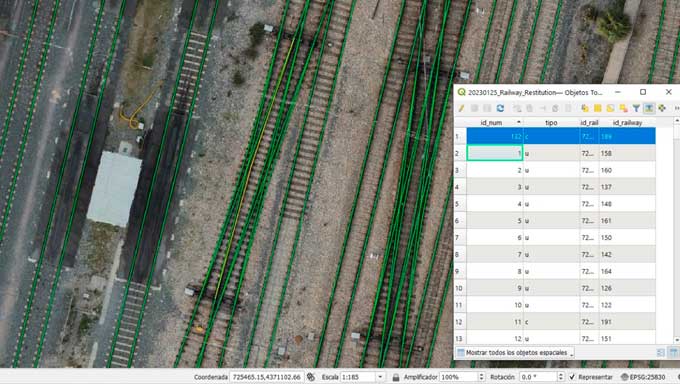Click id_railway cell with value 150
The width and height of the screenshot is (680, 384).
point(627,238)
